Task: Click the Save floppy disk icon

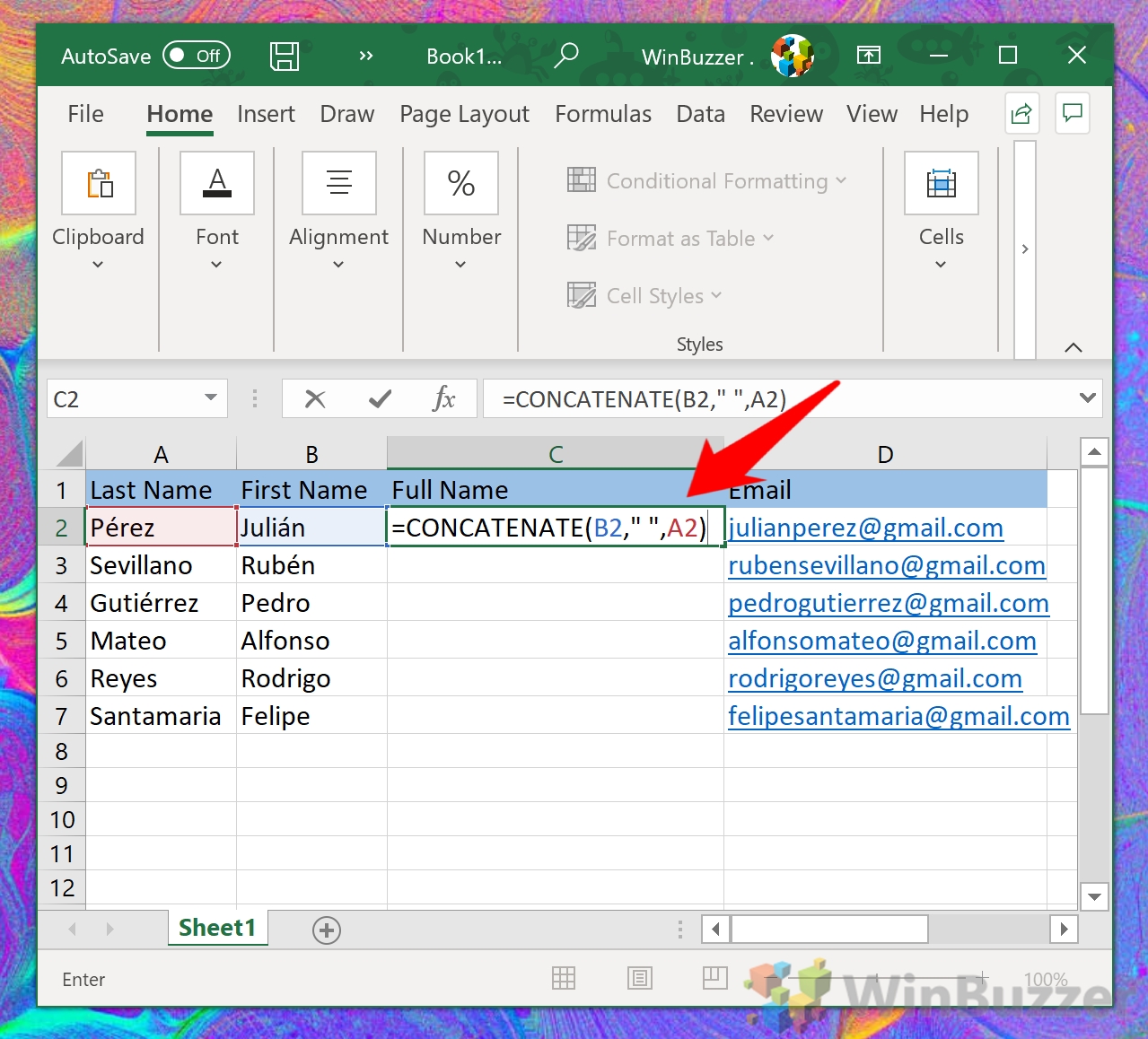Action: tap(285, 56)
